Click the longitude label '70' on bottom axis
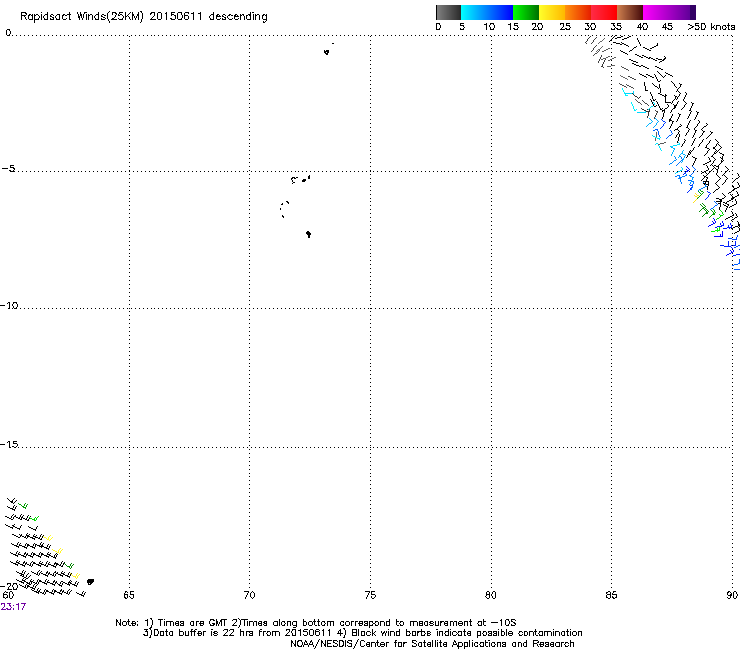 pyautogui.click(x=249, y=595)
